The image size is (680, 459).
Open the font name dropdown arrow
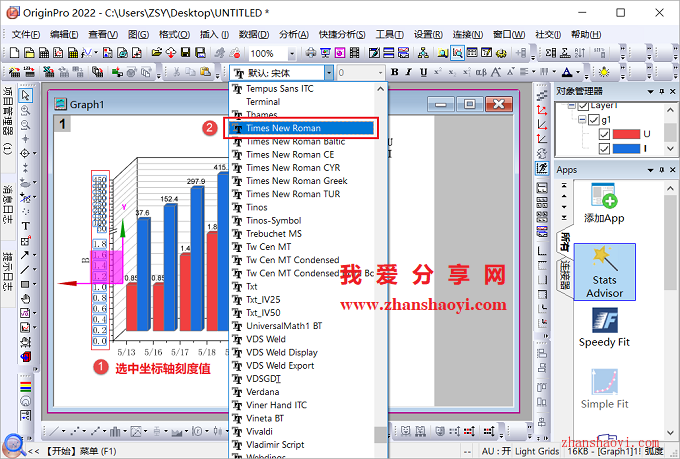pyautogui.click(x=329, y=72)
